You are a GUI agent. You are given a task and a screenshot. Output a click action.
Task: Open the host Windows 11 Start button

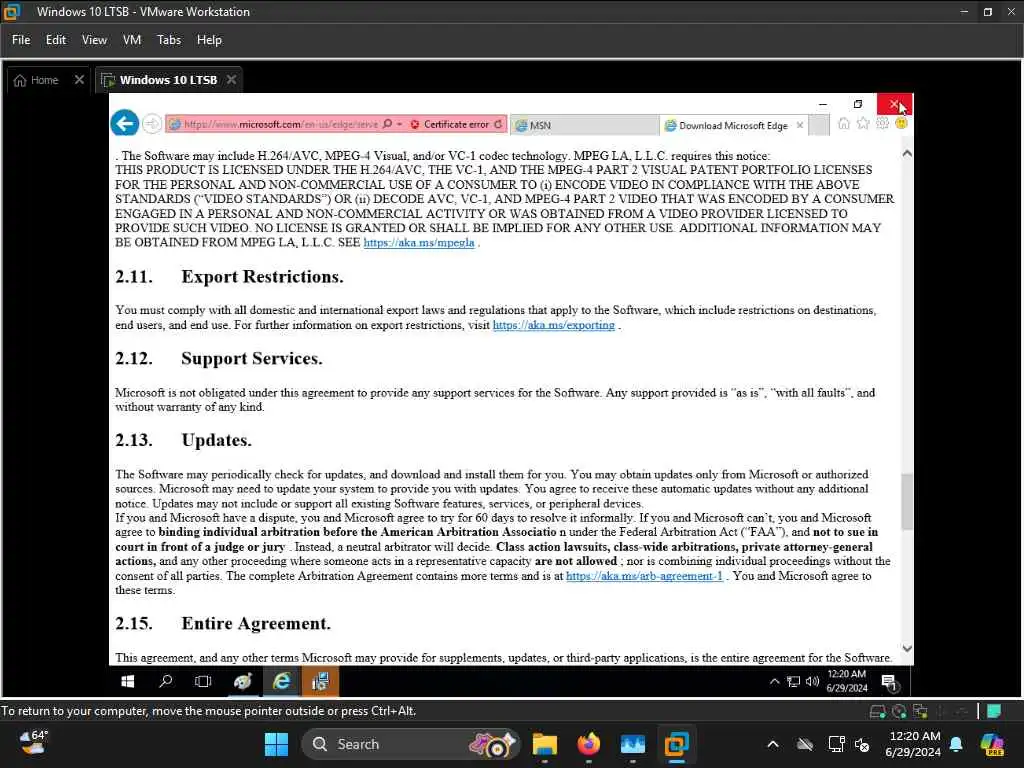pos(276,744)
